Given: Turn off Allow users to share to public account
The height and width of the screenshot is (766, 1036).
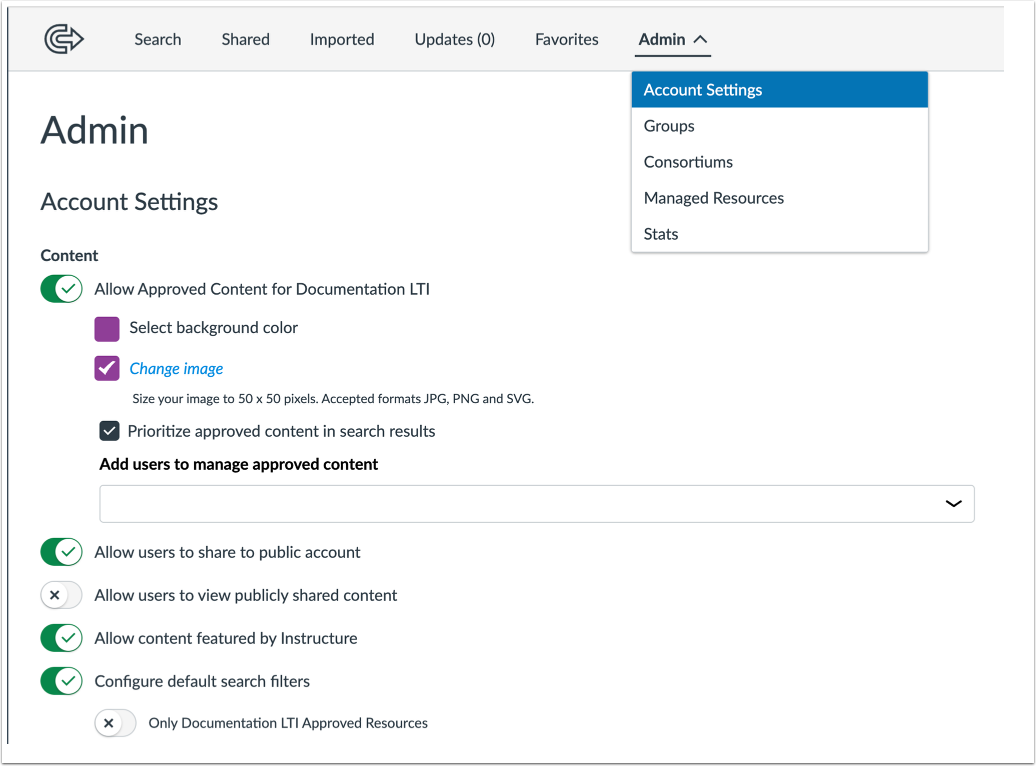Looking at the screenshot, I should [61, 552].
